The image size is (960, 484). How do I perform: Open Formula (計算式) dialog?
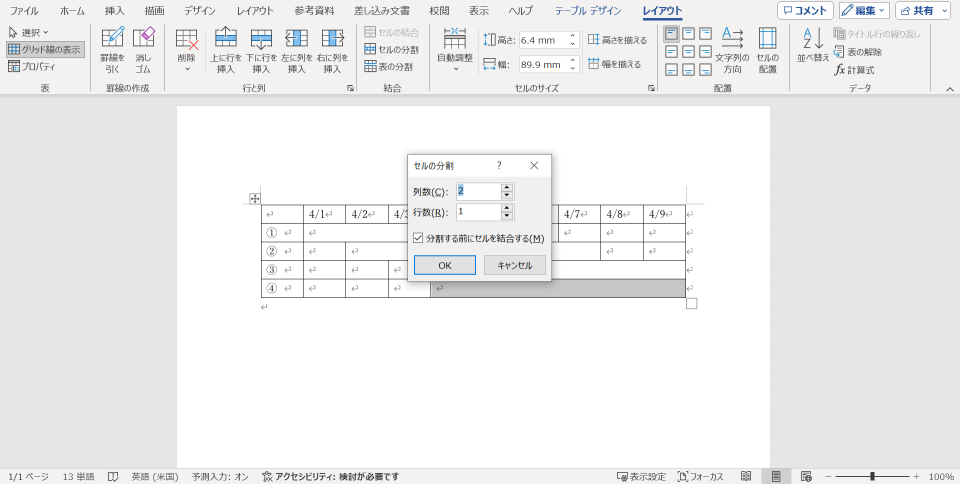pos(854,70)
